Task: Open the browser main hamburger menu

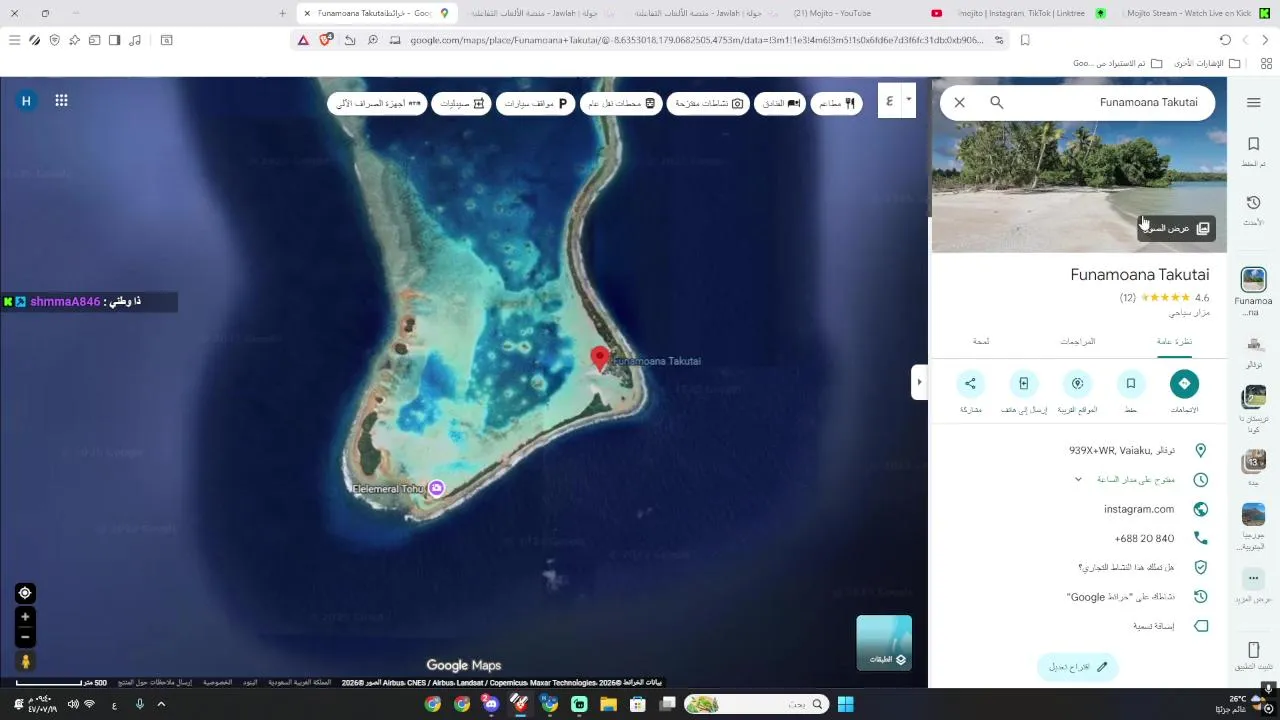Action: [x=14, y=40]
